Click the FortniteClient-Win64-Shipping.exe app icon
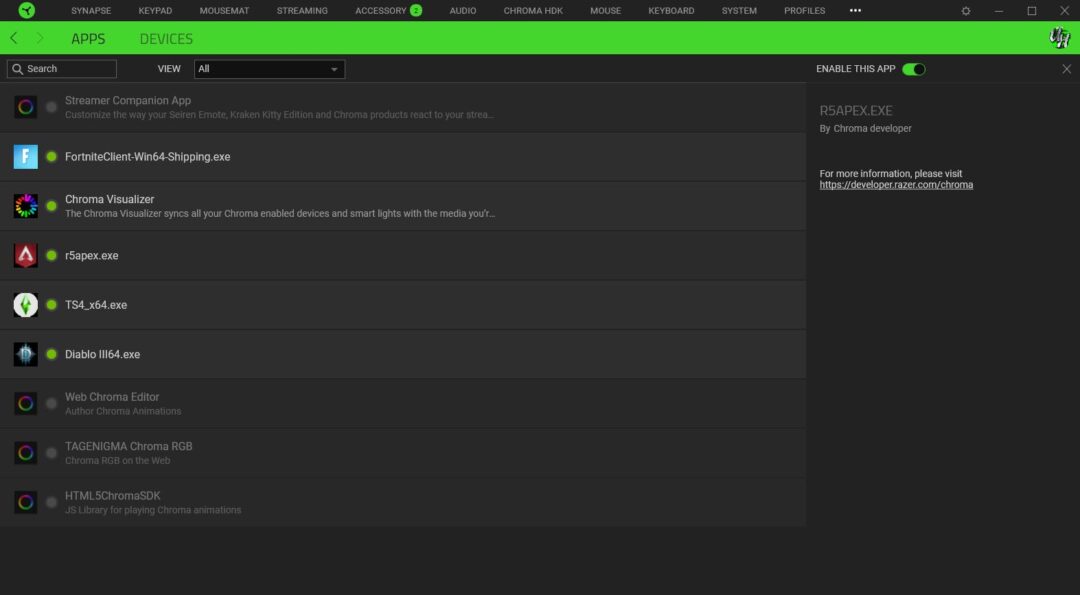 coord(25,156)
